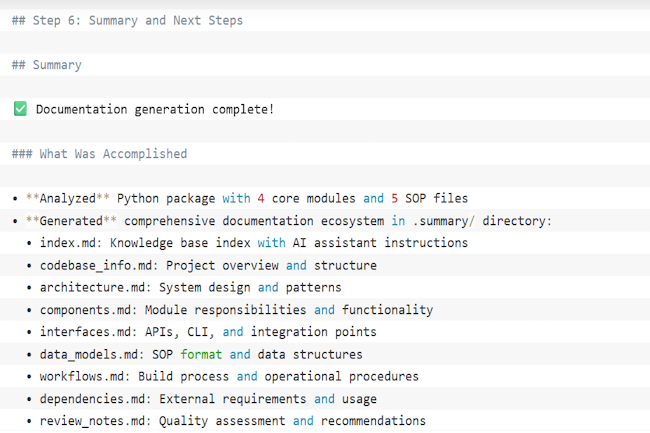Click the green checkmark emoji icon
Screen dimensions: 650x433
click(x=20, y=109)
